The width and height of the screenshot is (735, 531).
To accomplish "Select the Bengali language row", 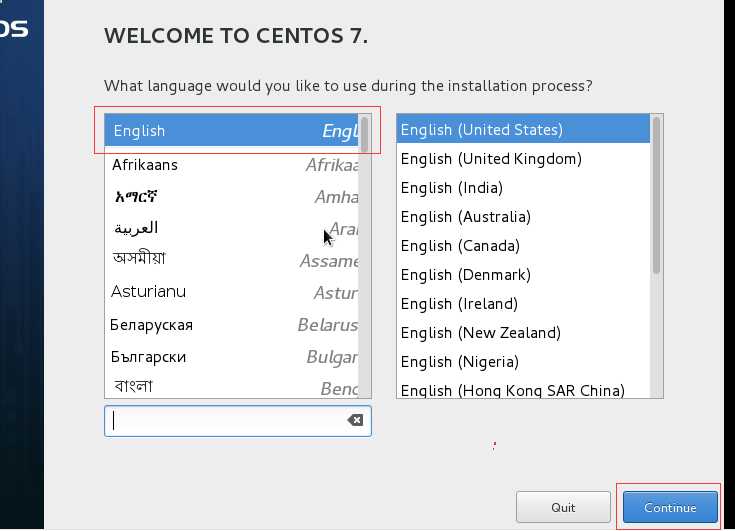I will pyautogui.click(x=232, y=386).
